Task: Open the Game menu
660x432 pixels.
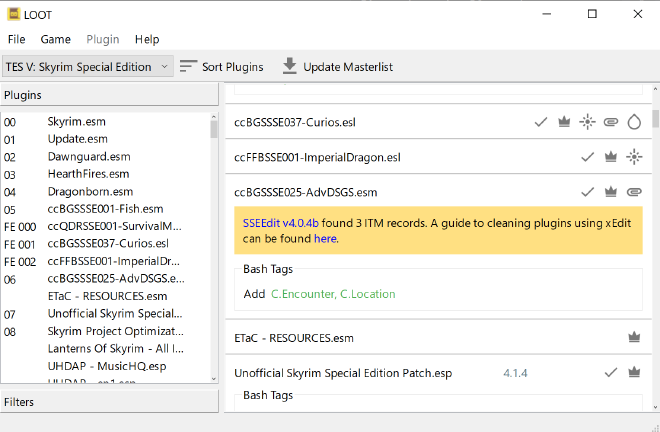Action: (56, 39)
